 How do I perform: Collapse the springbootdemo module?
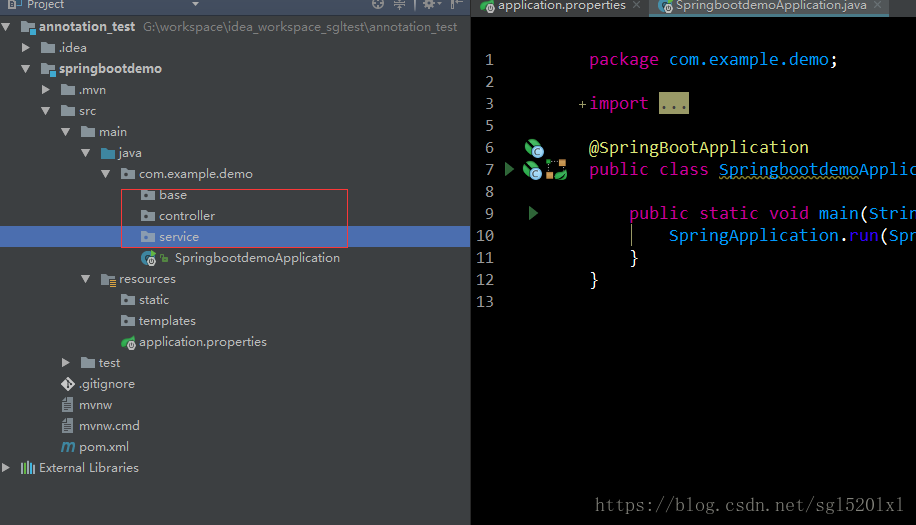[x=26, y=68]
